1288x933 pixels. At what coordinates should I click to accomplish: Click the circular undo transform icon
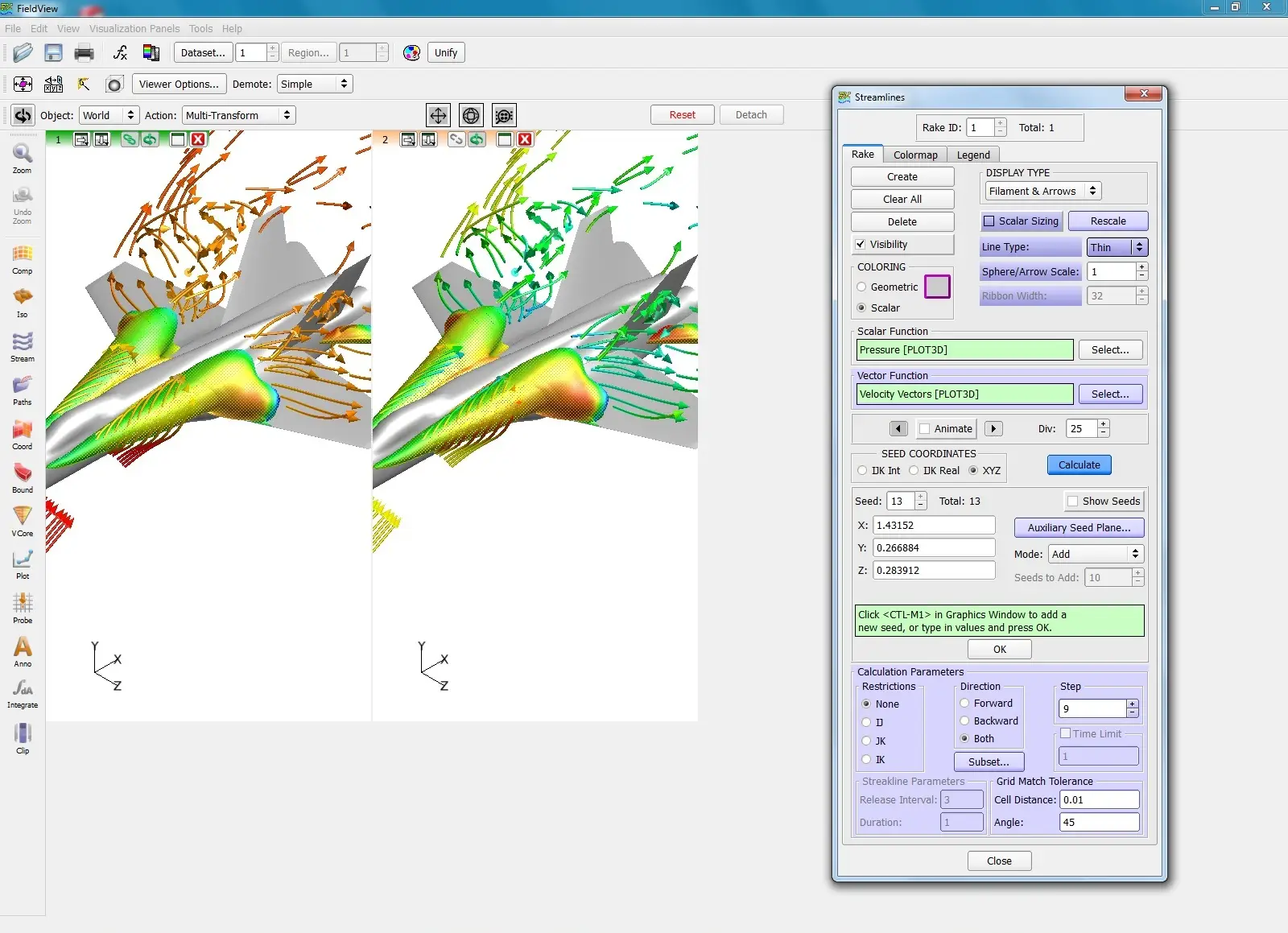pyautogui.click(x=23, y=115)
